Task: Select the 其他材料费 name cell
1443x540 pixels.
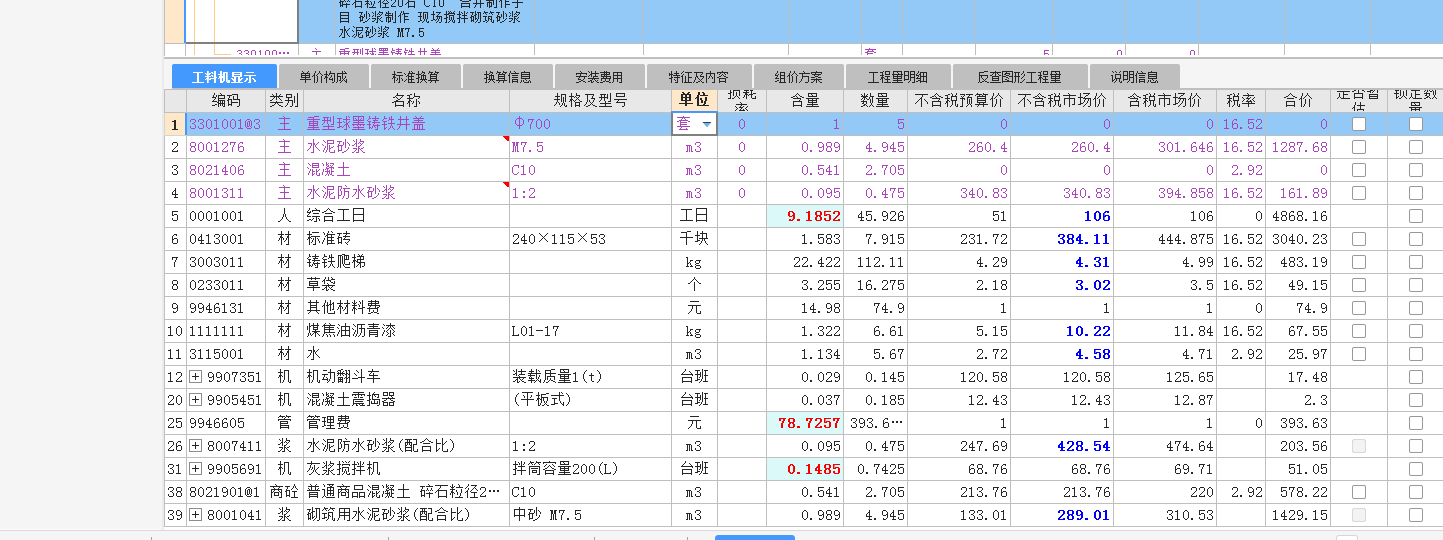Action: tap(406, 308)
